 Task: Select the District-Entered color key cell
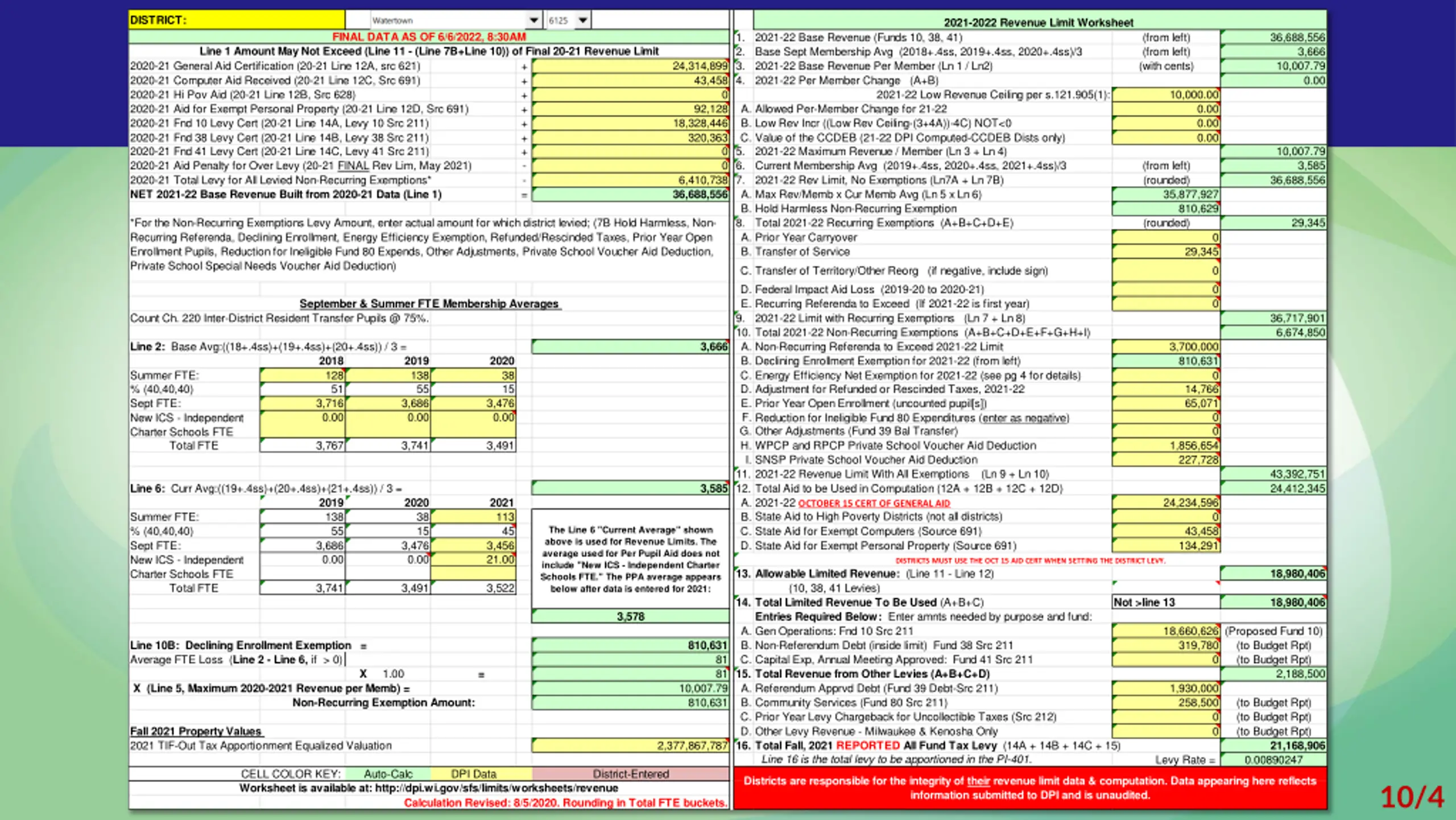point(630,774)
